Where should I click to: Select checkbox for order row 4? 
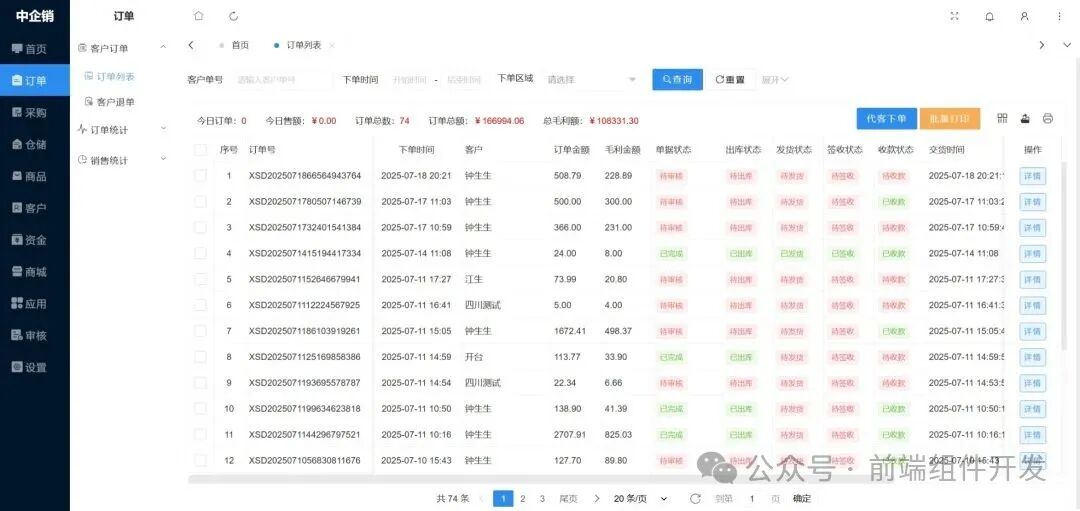point(200,253)
